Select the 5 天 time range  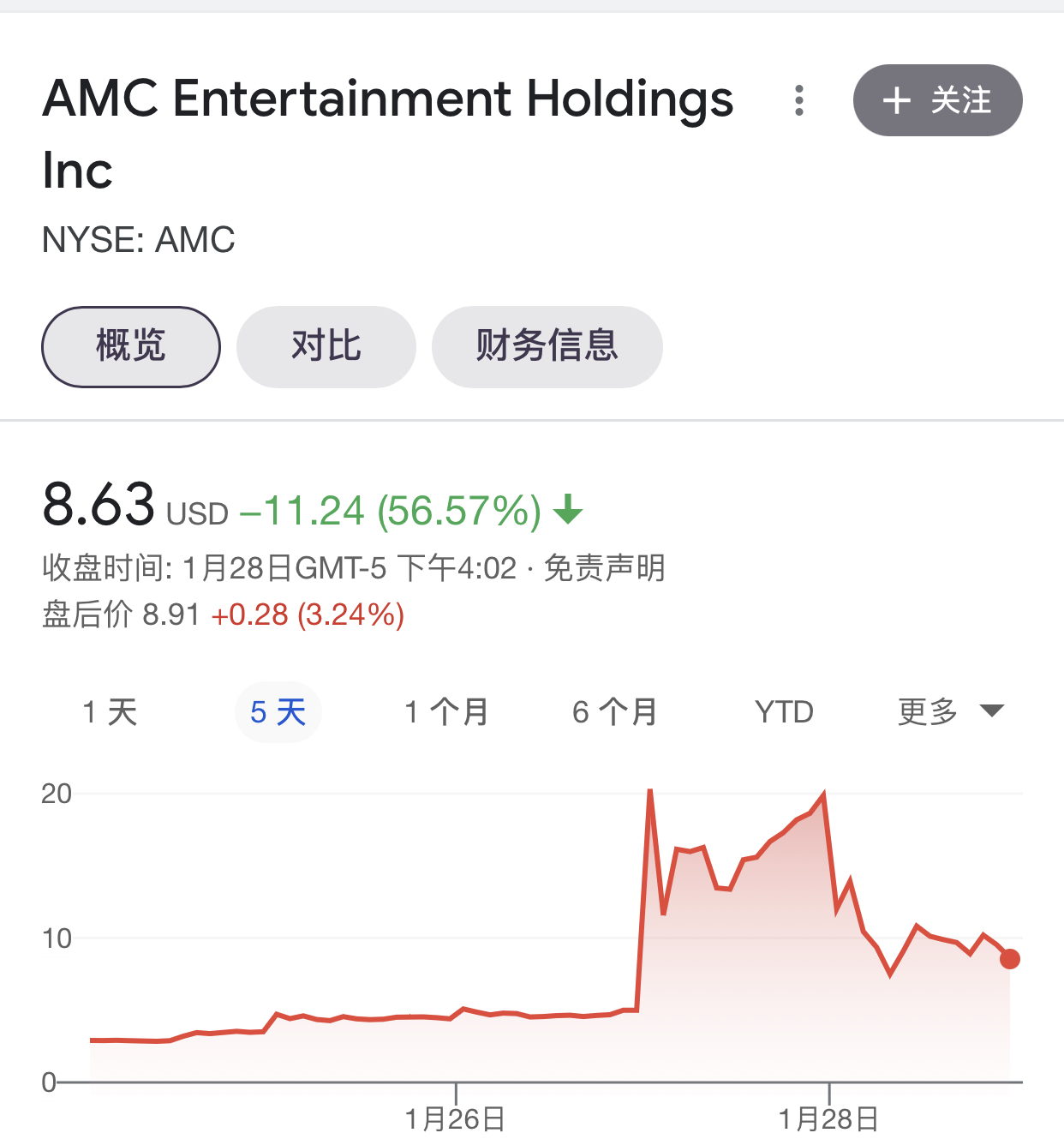click(278, 712)
